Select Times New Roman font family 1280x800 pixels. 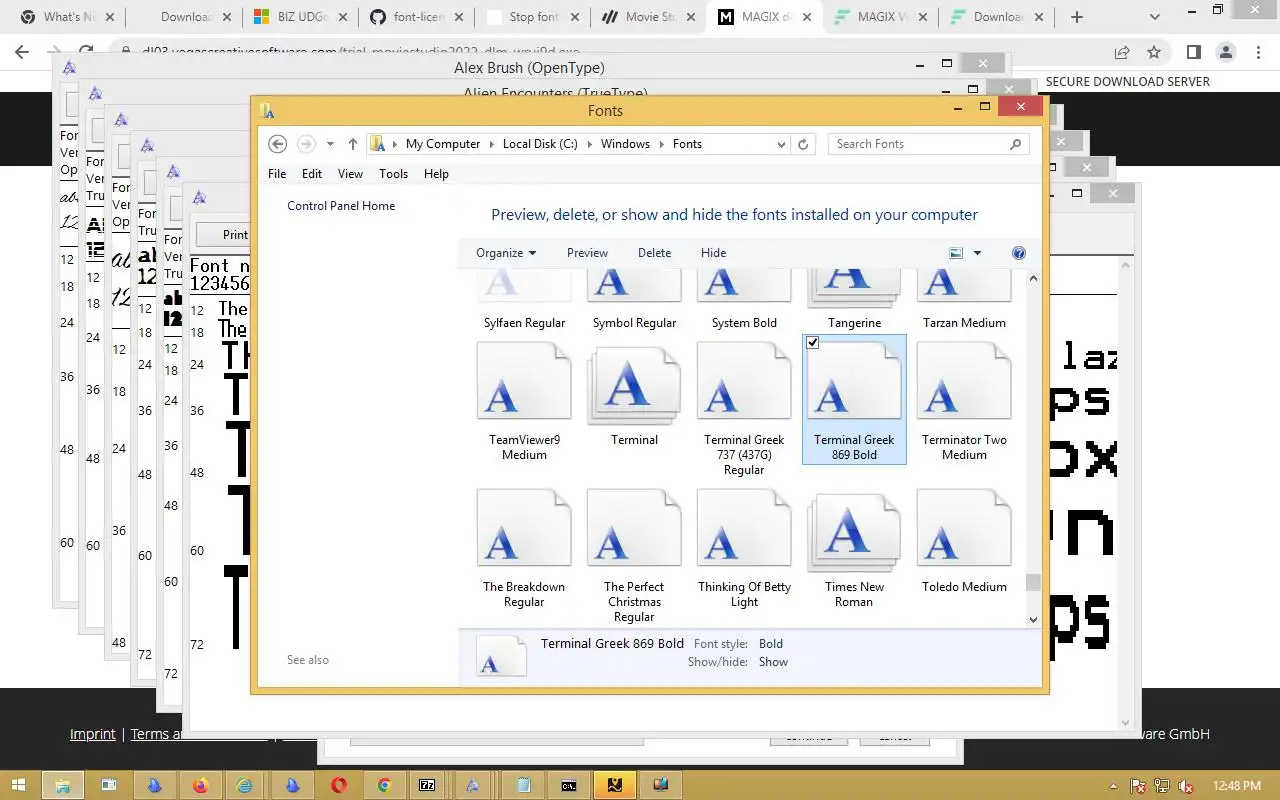854,548
